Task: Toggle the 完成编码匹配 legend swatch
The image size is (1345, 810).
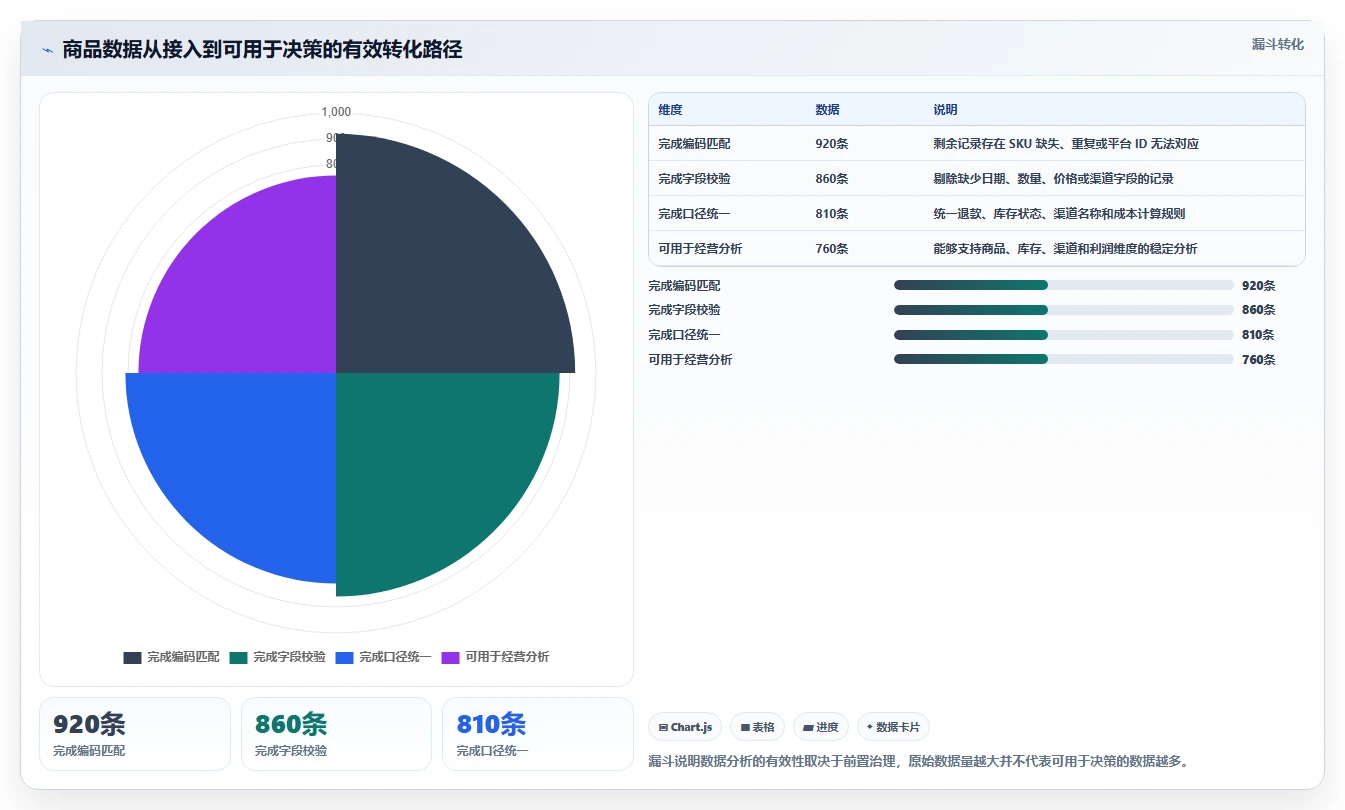Action: point(132,657)
